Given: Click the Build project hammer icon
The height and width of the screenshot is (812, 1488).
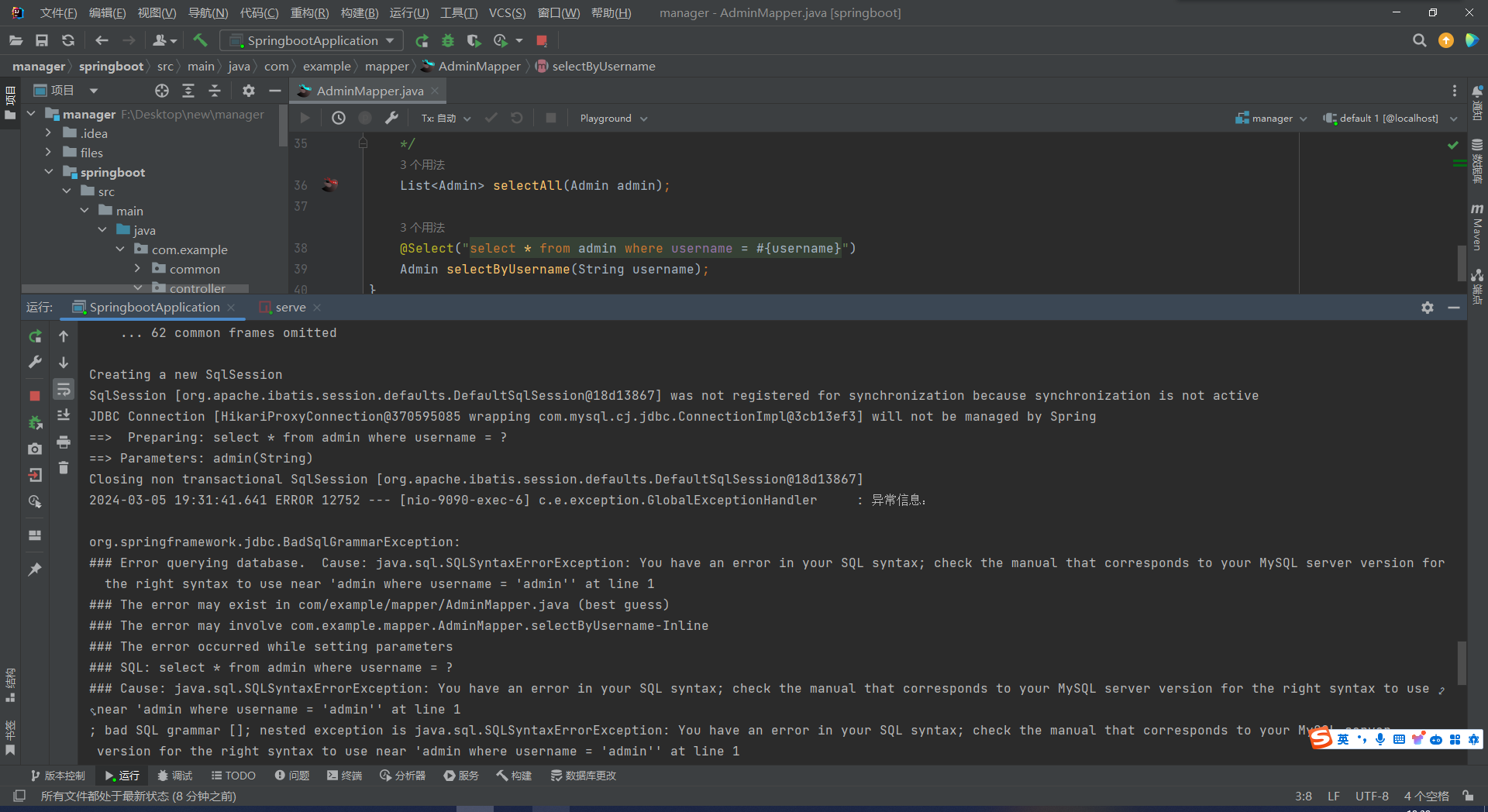Looking at the screenshot, I should tap(200, 40).
